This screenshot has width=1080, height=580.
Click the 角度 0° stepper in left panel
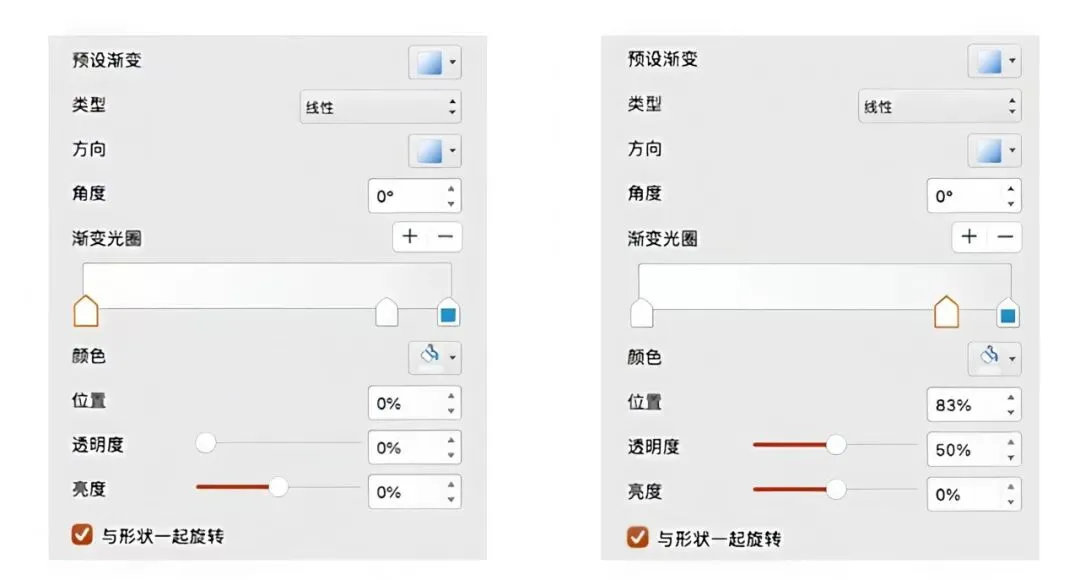(x=451, y=196)
